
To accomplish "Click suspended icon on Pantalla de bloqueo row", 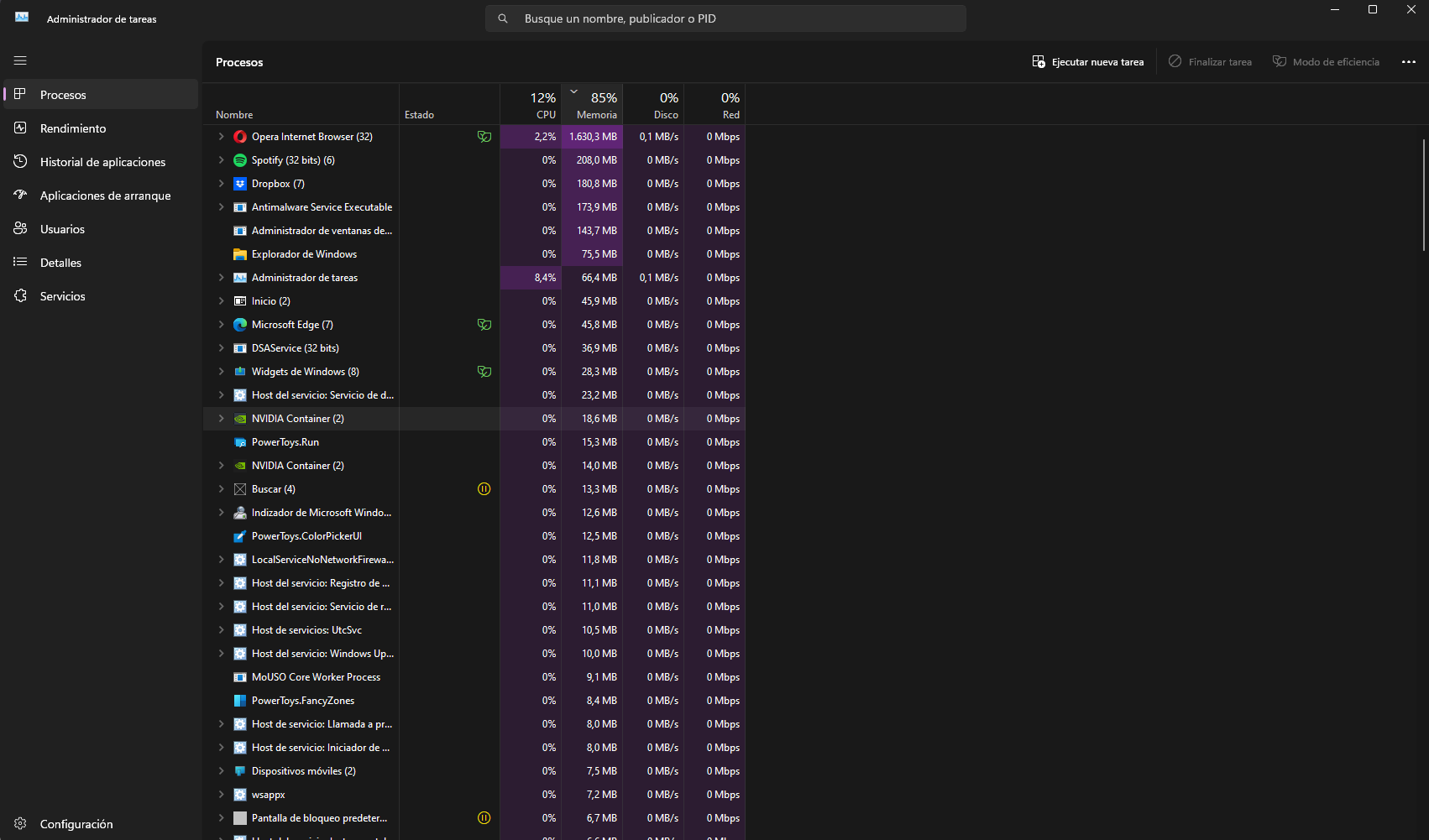I will [484, 818].
